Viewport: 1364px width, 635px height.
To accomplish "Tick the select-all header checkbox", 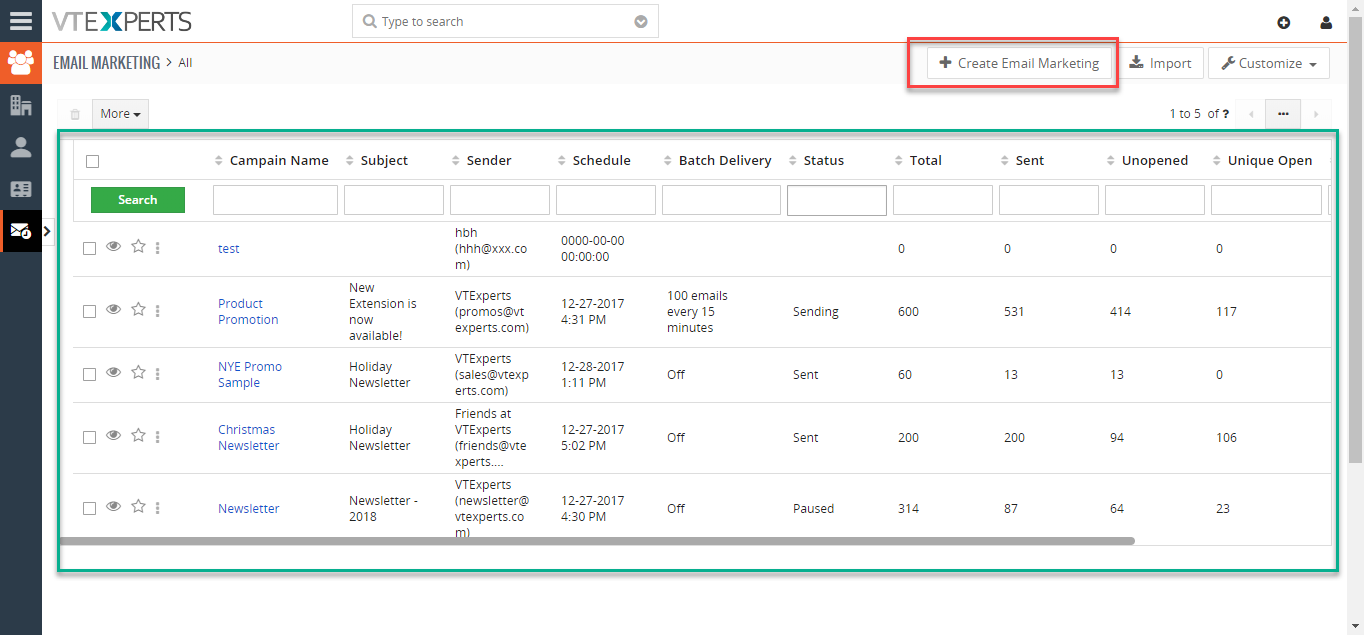I will pos(93,161).
